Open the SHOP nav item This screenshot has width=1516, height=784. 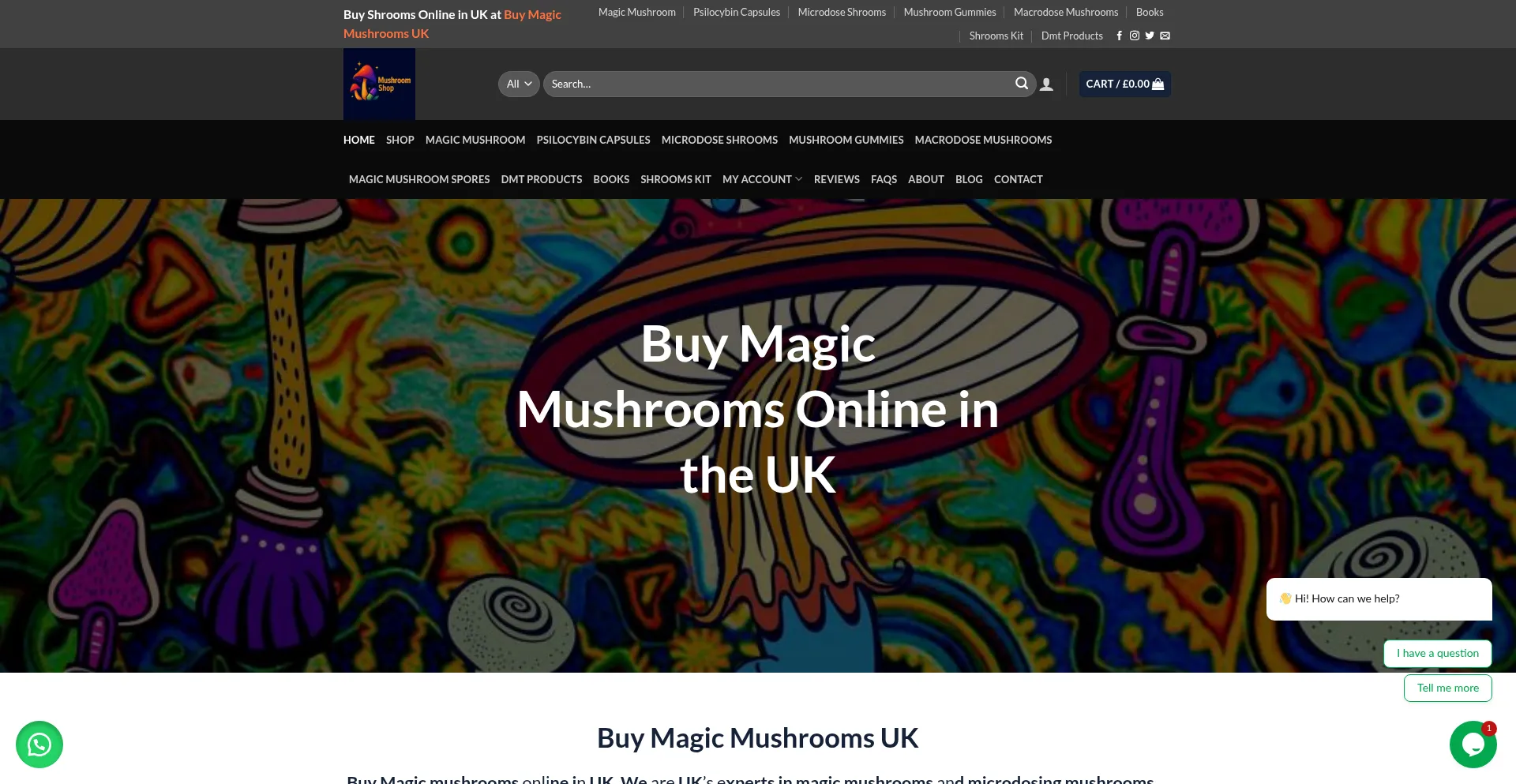tap(400, 140)
